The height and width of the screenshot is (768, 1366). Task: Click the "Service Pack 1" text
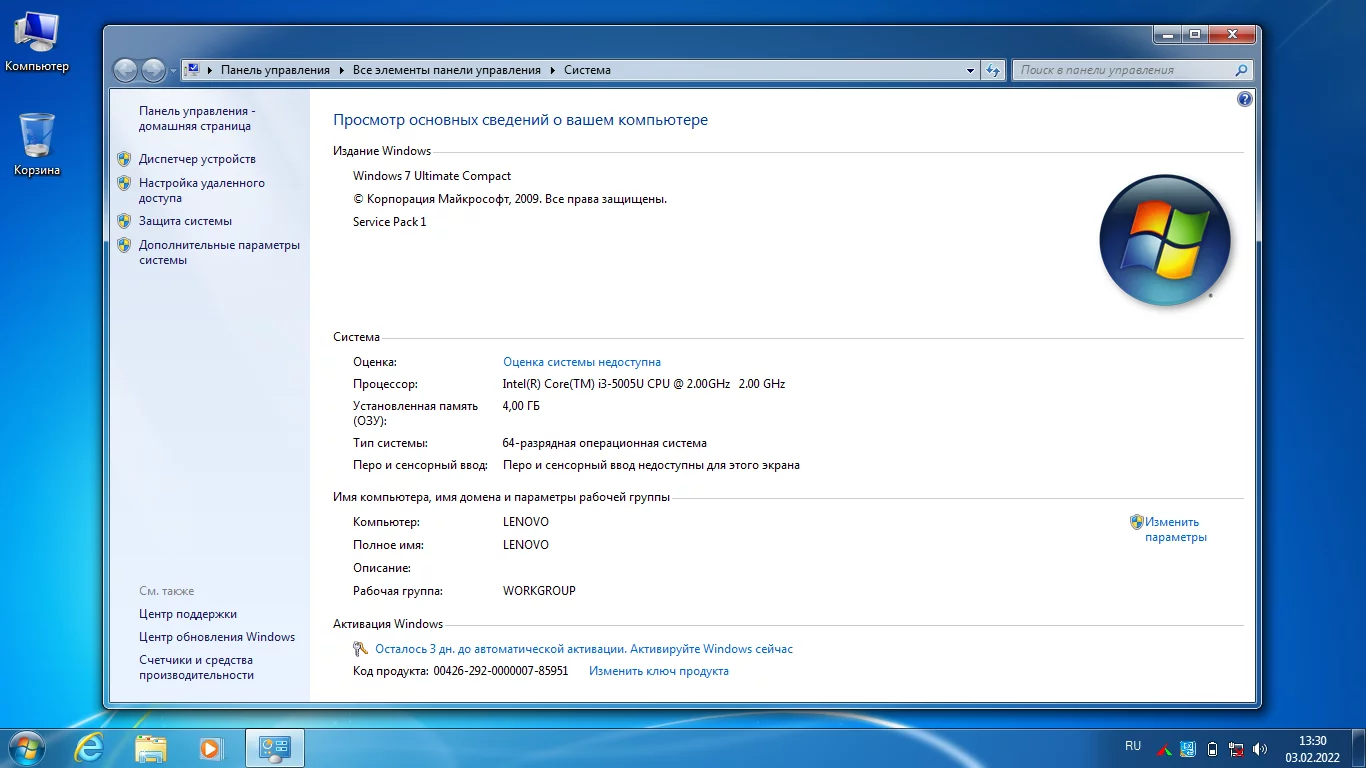tap(390, 222)
